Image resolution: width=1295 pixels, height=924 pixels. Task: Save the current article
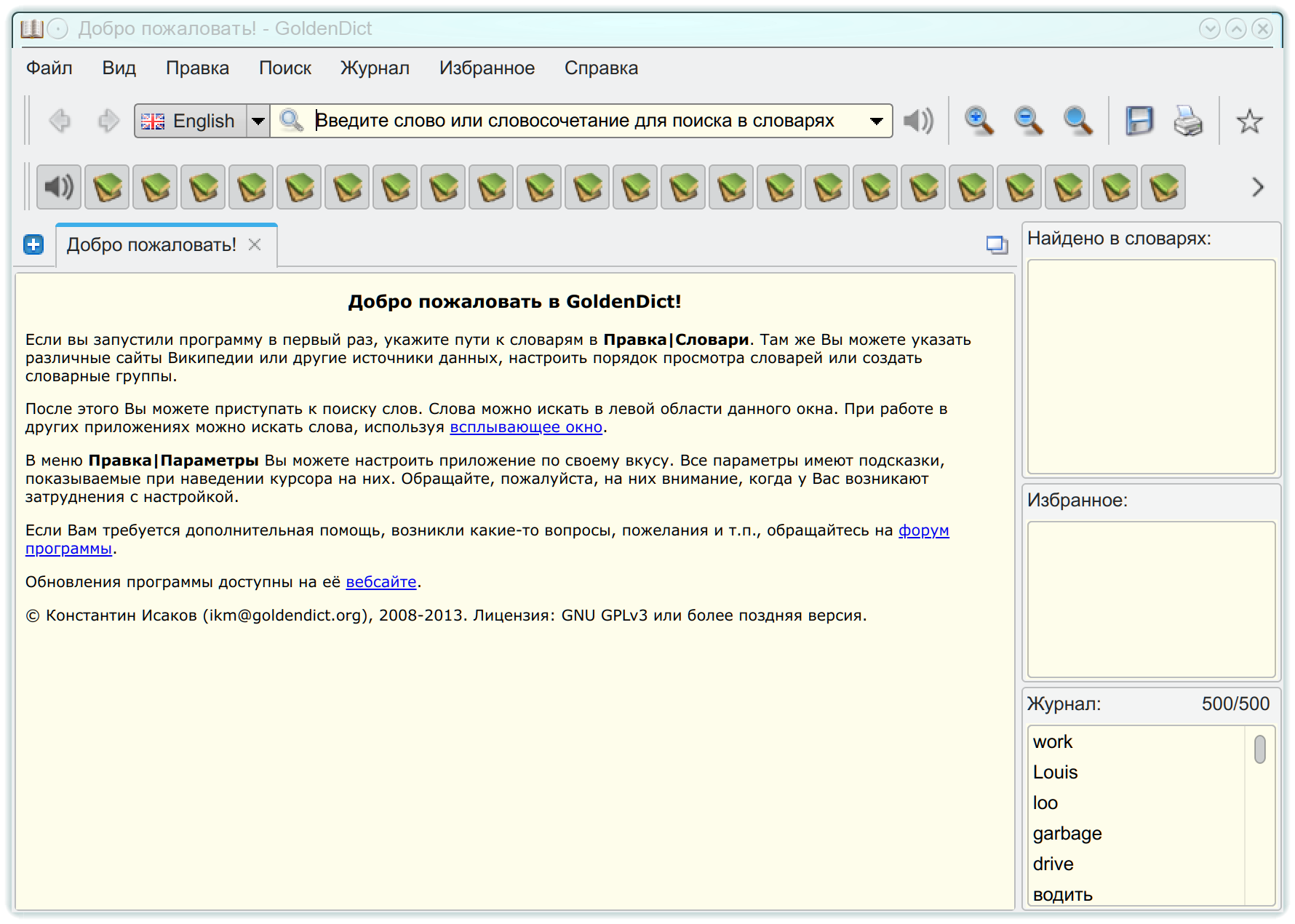pyautogui.click(x=1139, y=120)
